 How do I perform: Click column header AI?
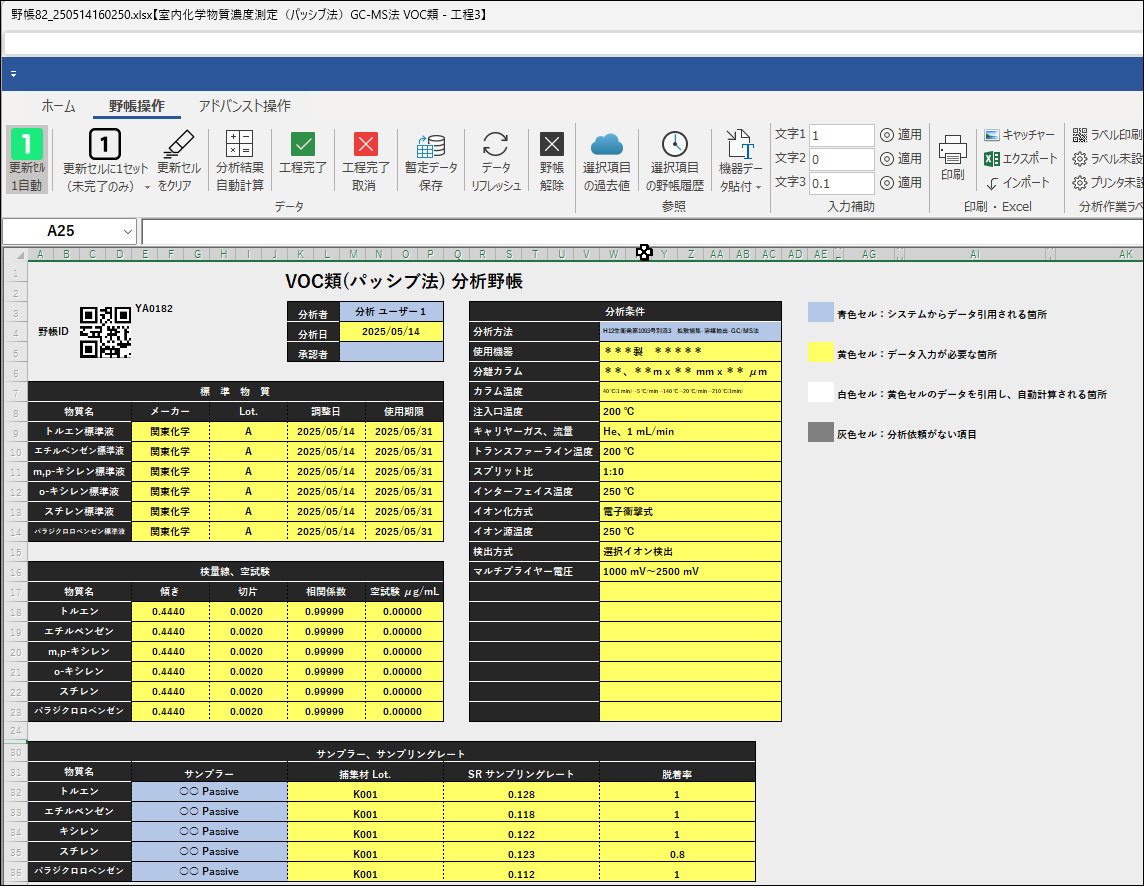(x=974, y=254)
